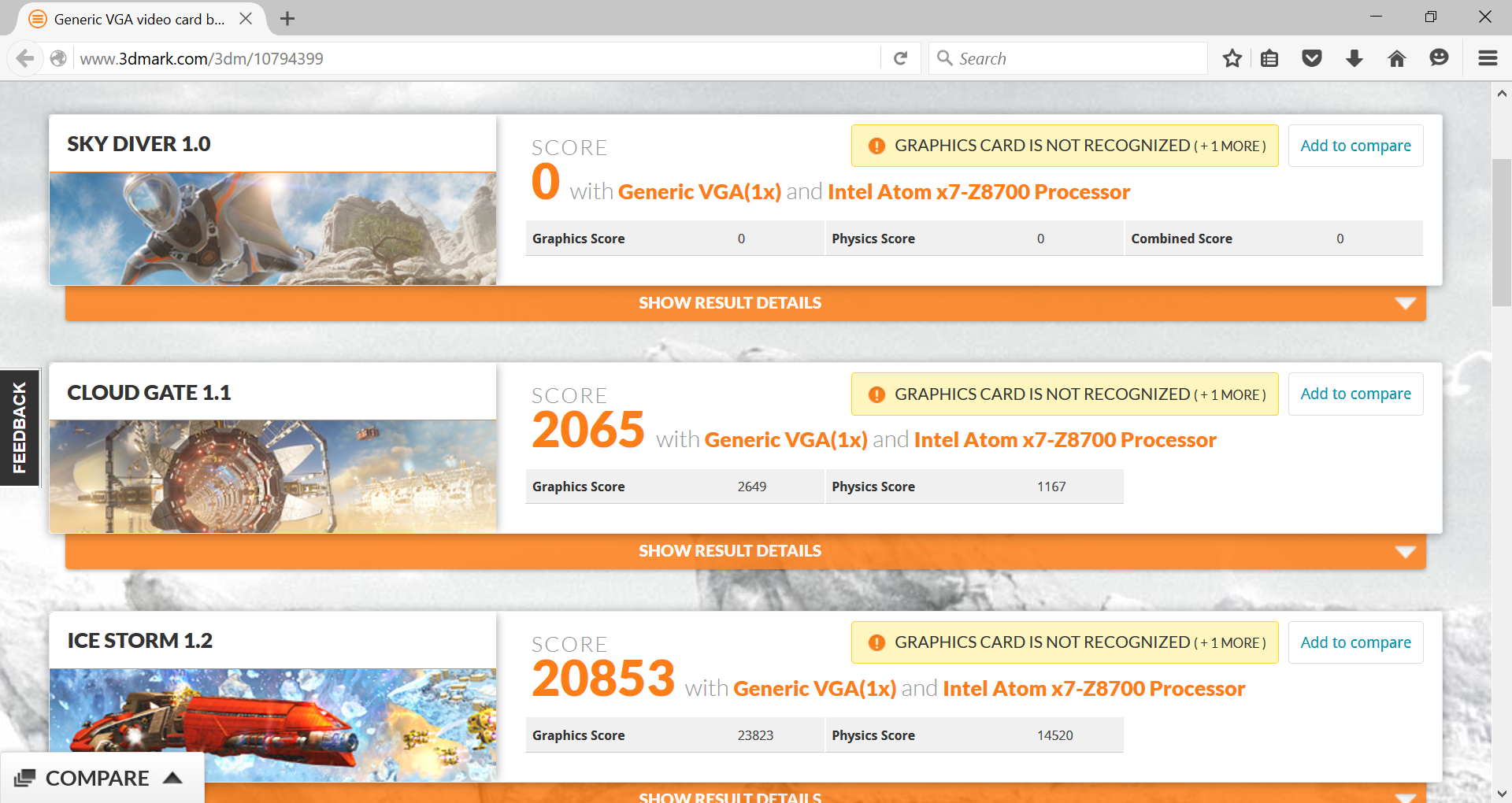Viewport: 1512px width, 803px height.
Task: Click the vertical scrollbar thumb
Action: 1502,232
